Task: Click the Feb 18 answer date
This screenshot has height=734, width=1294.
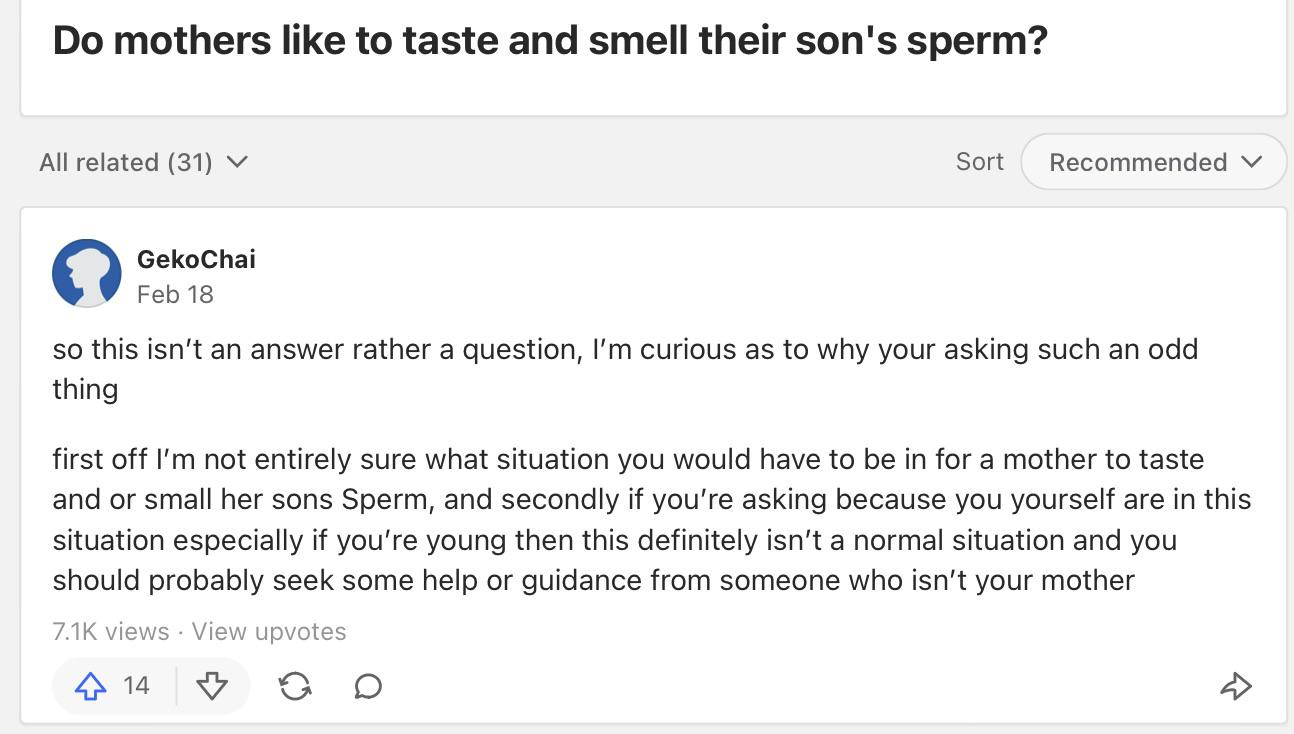Action: 175,294
